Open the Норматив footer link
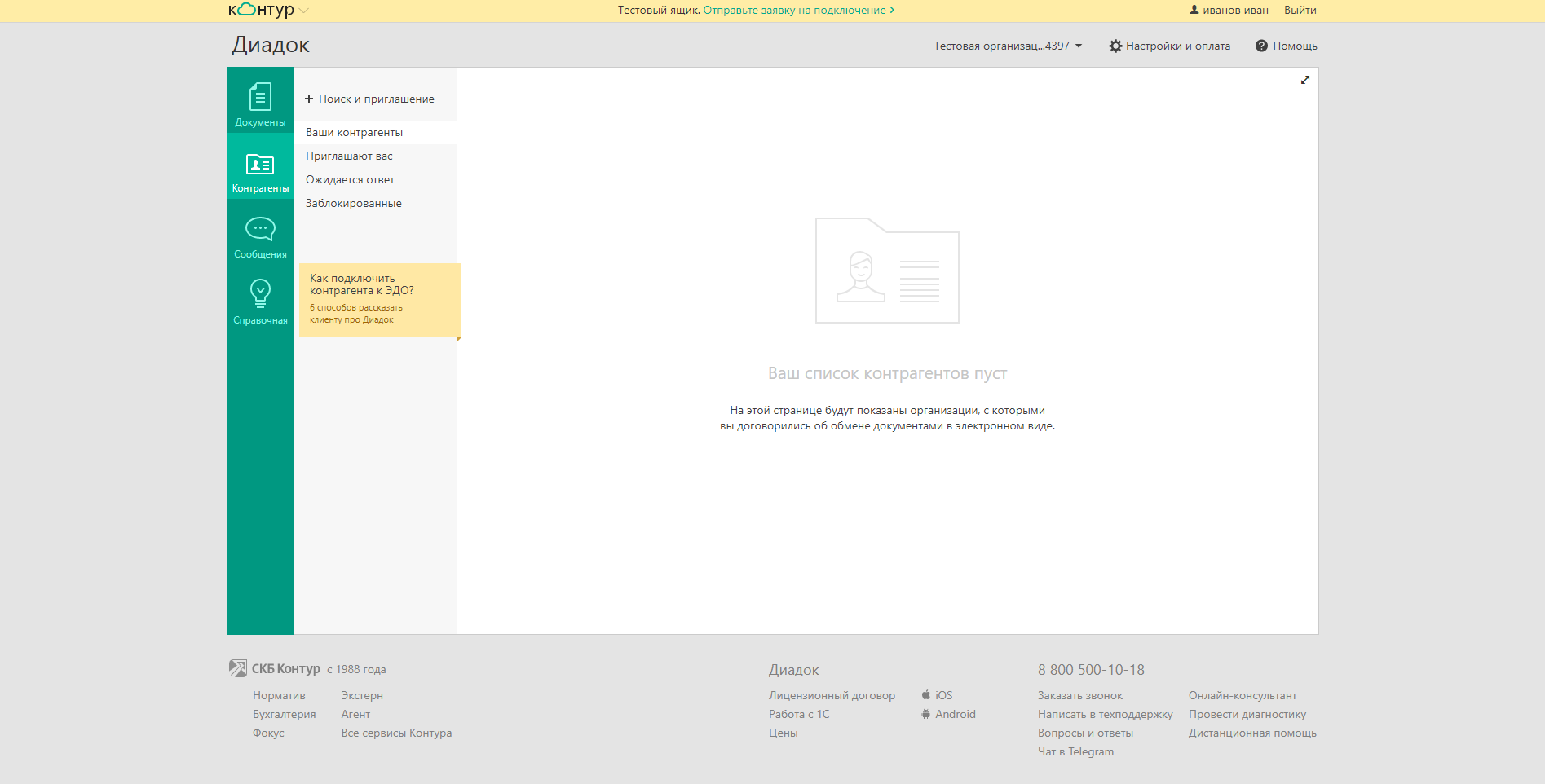1545x784 pixels. point(279,695)
